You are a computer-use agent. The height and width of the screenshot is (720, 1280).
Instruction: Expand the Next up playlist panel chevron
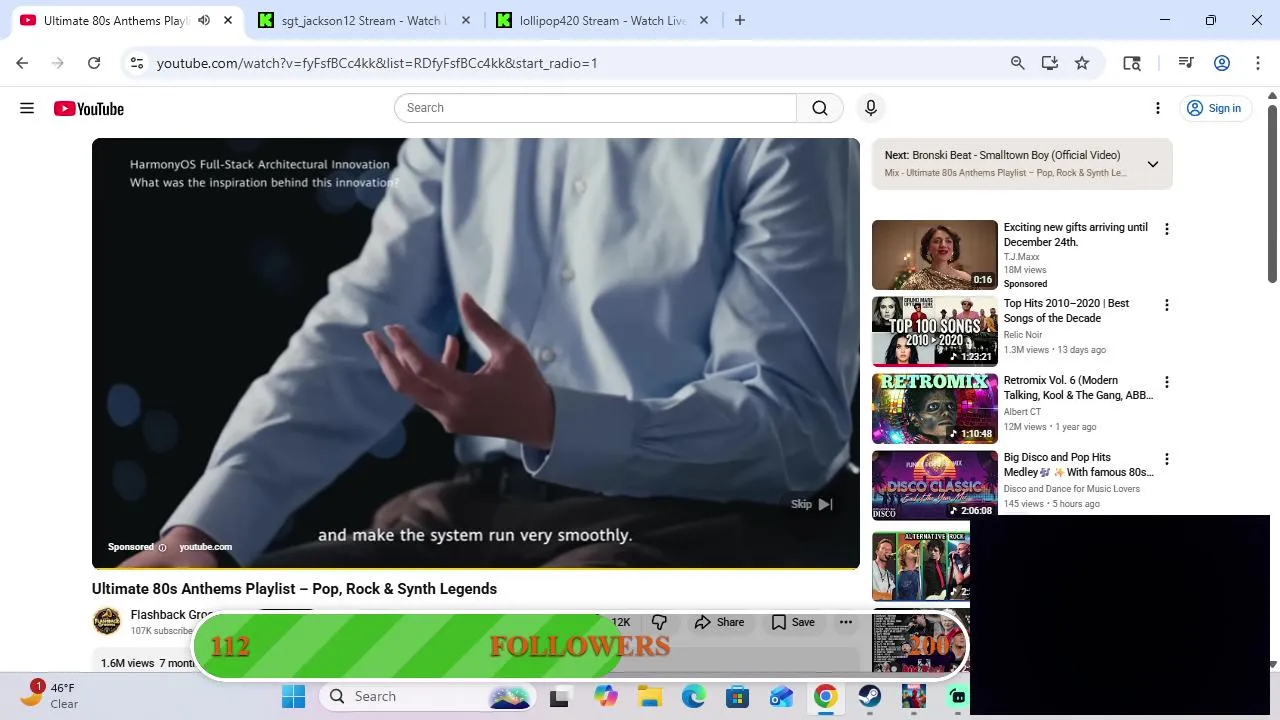tap(1152, 164)
